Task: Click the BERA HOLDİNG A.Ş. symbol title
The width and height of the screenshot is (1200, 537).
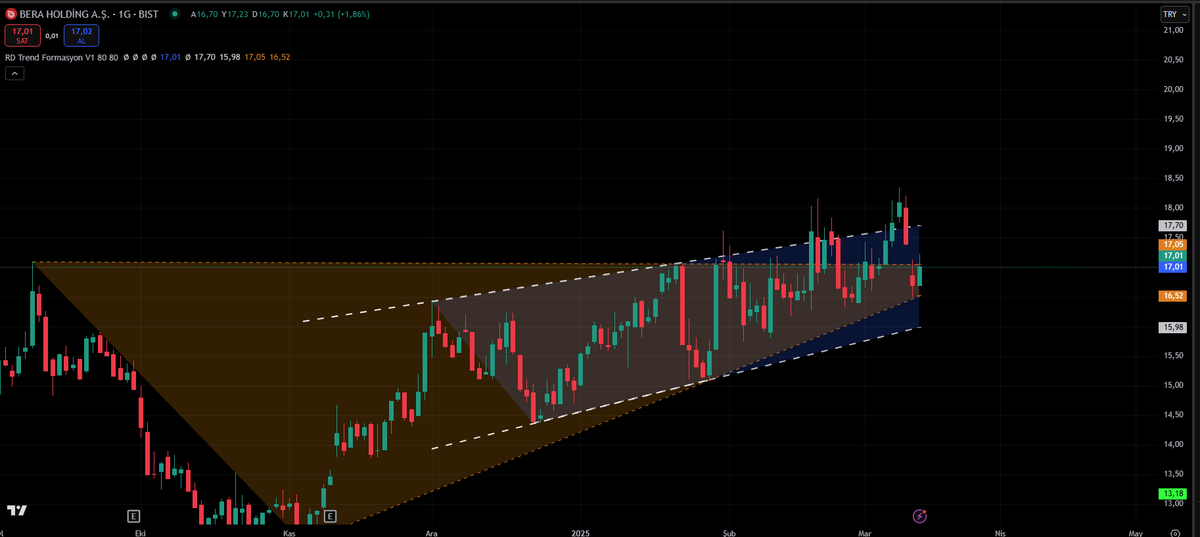Action: [x=66, y=14]
